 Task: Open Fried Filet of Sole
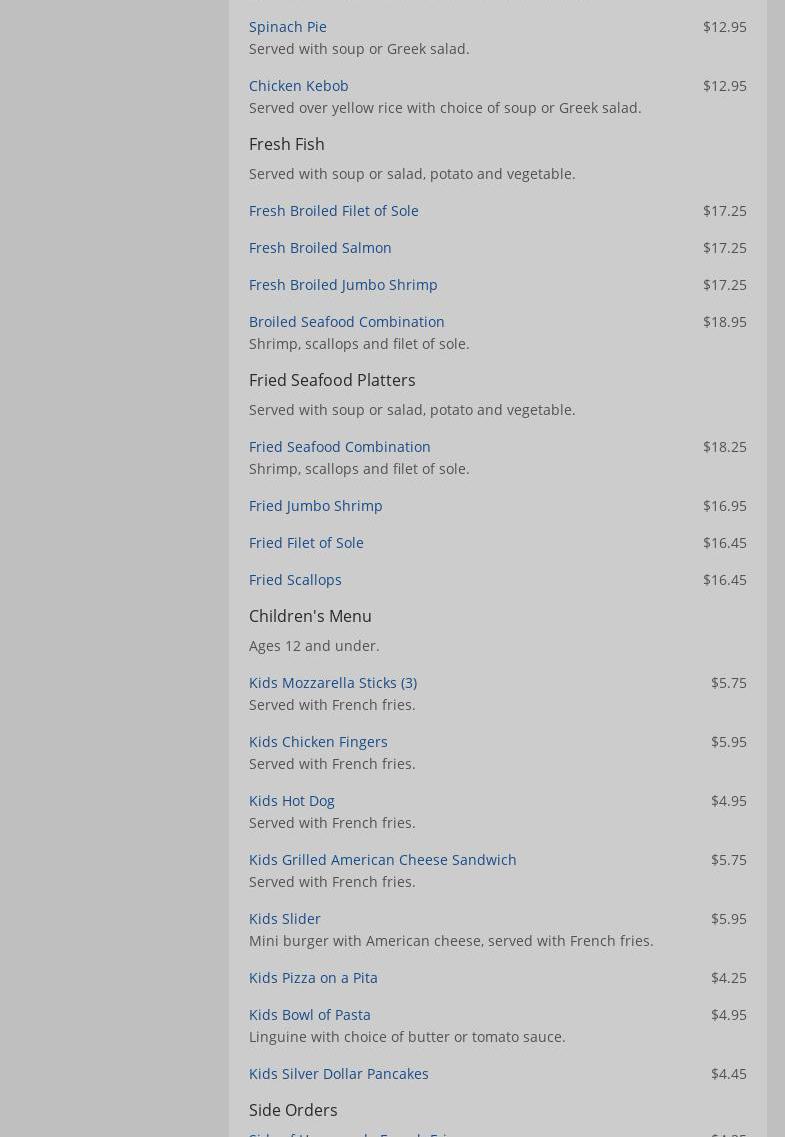[306, 542]
